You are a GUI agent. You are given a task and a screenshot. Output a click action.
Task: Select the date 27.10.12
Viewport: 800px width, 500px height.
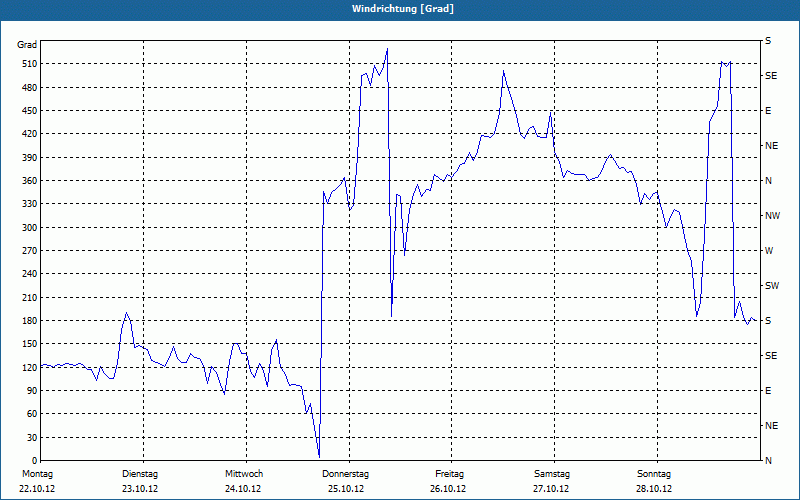pyautogui.click(x=551, y=489)
